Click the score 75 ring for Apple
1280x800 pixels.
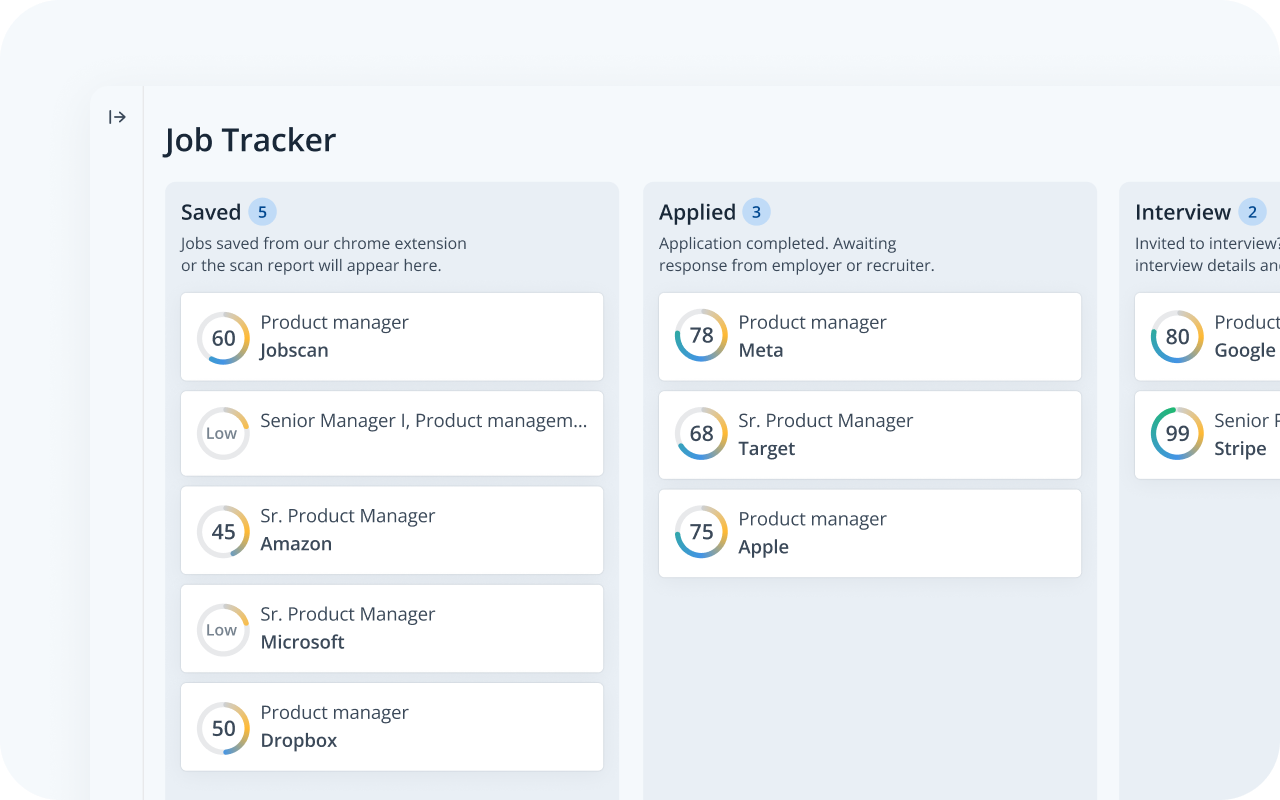701,531
